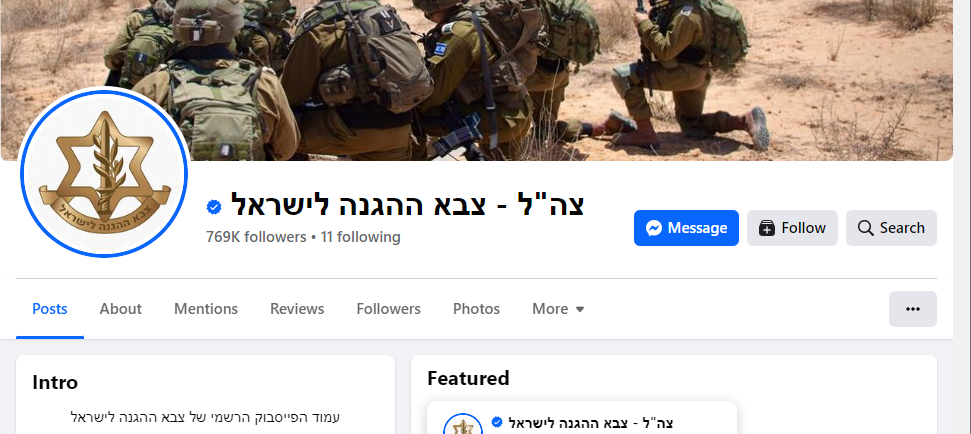971x434 pixels.
Task: Click page name link in Featured post
Action: (x=591, y=423)
